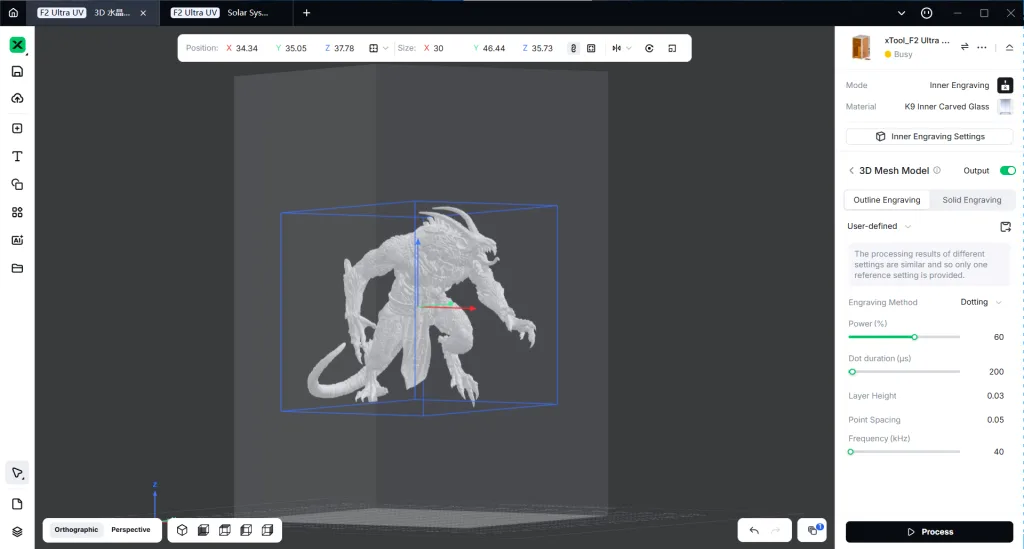This screenshot has width=1024, height=549.
Task: Select the Shapes tool in sidebar
Action: click(17, 184)
